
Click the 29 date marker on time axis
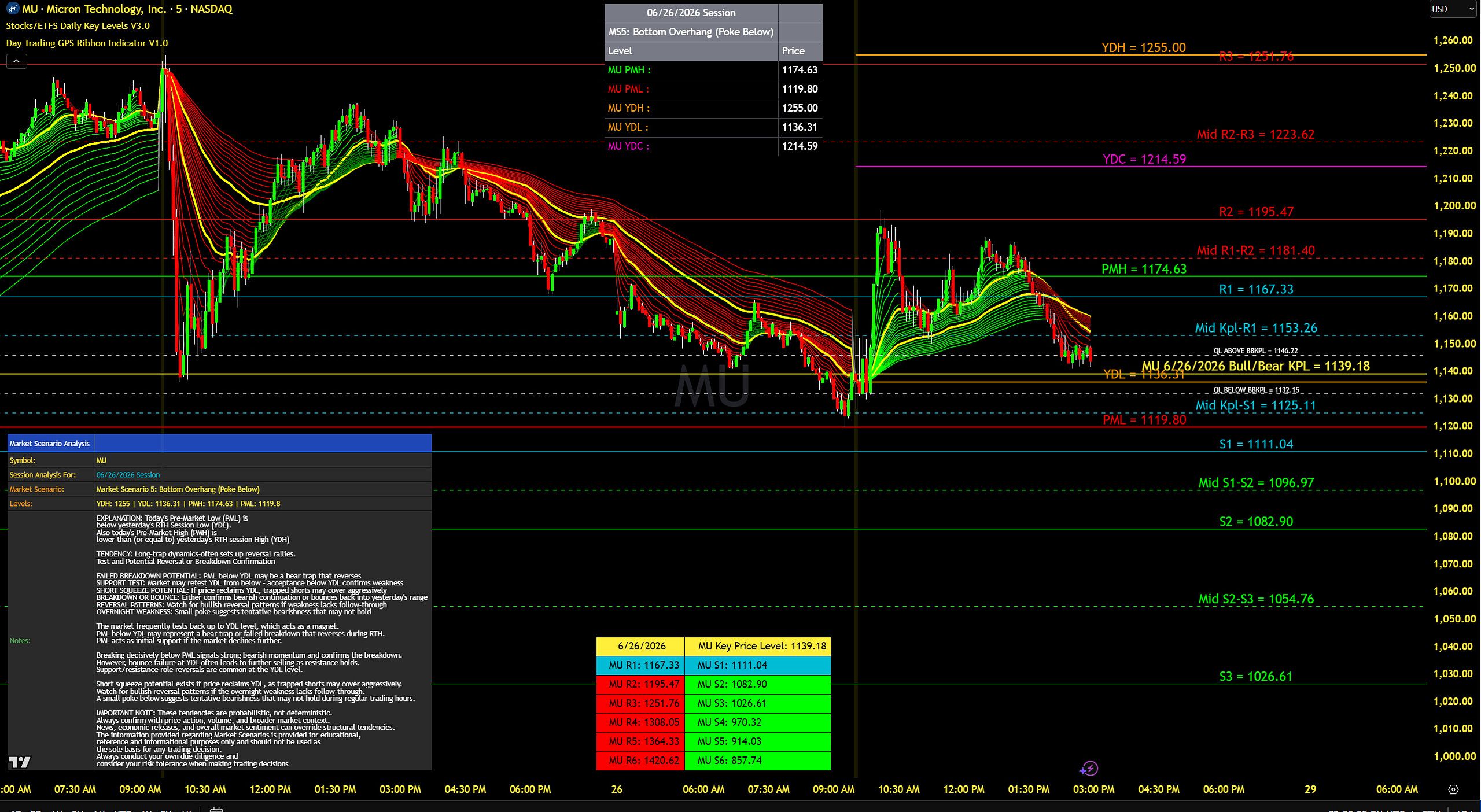1310,789
